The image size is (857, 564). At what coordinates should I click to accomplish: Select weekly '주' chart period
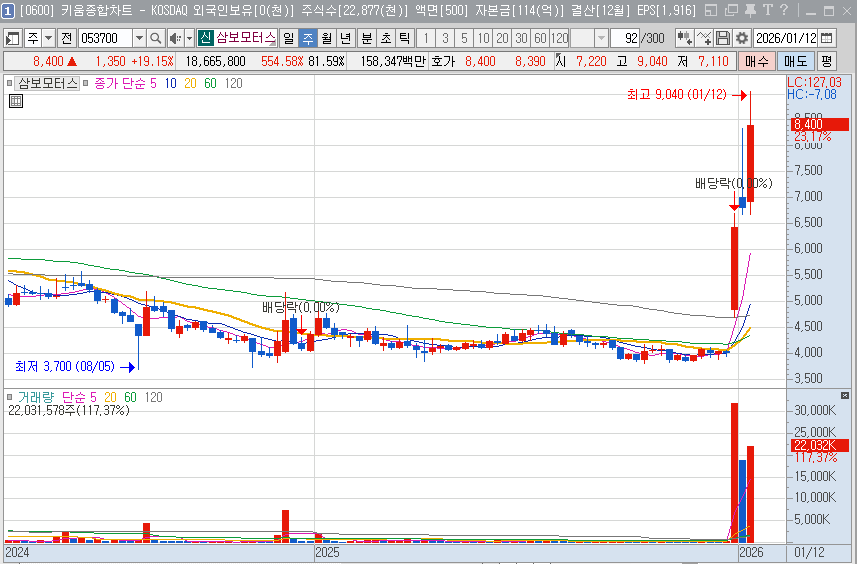pos(308,38)
